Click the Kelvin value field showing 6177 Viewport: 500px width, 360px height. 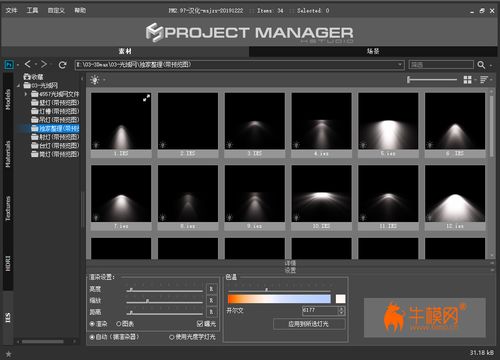coord(320,311)
